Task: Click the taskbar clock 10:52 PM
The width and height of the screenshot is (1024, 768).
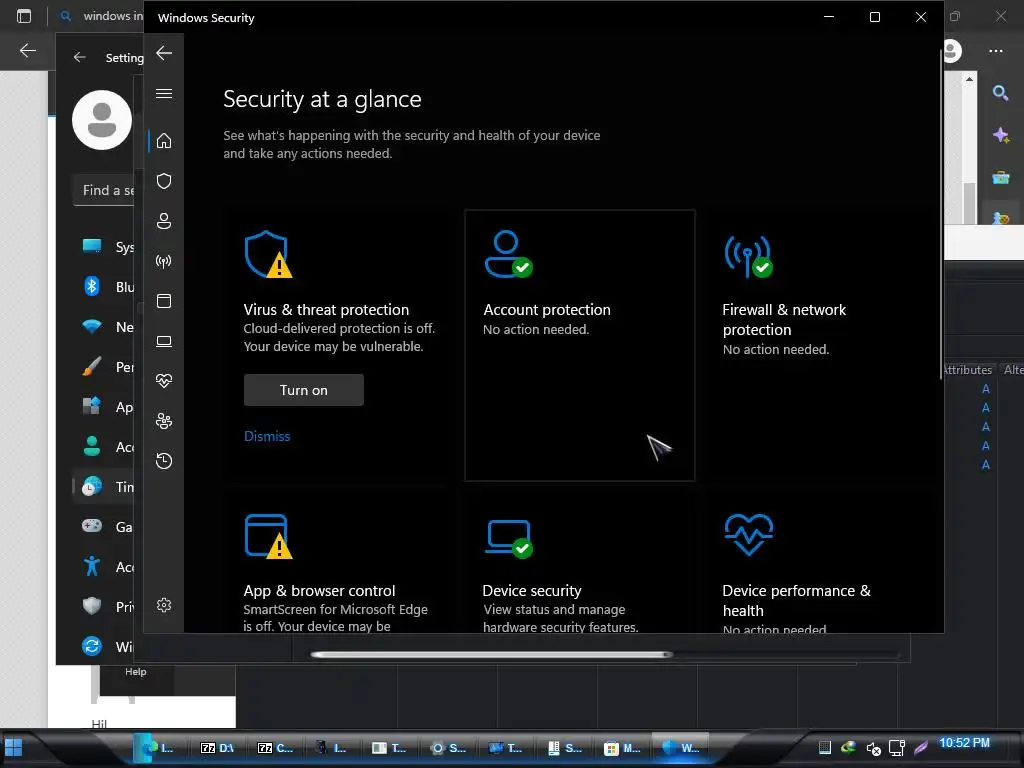Action: pos(964,743)
